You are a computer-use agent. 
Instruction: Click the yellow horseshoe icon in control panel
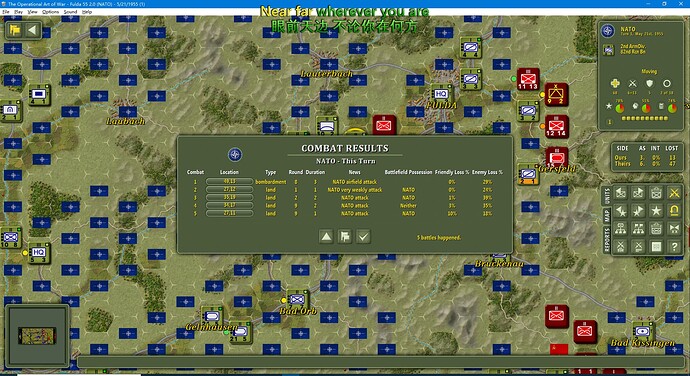674,211
